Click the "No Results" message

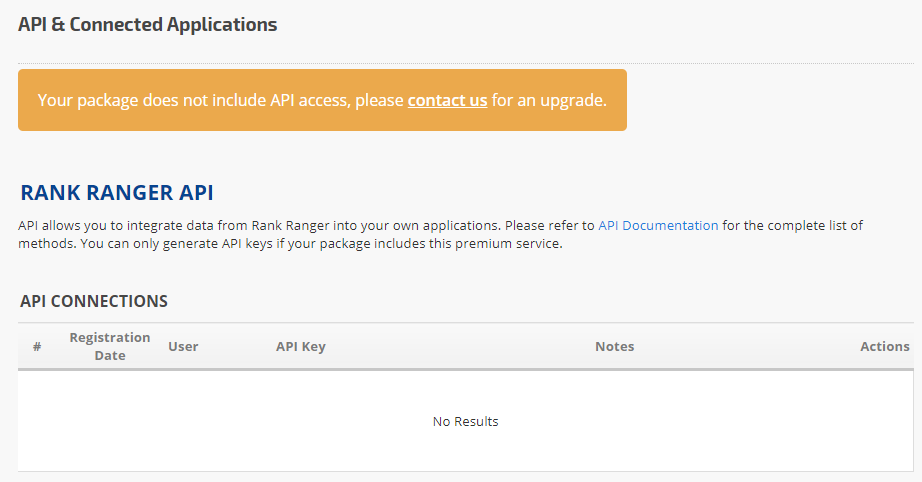pyautogui.click(x=465, y=421)
